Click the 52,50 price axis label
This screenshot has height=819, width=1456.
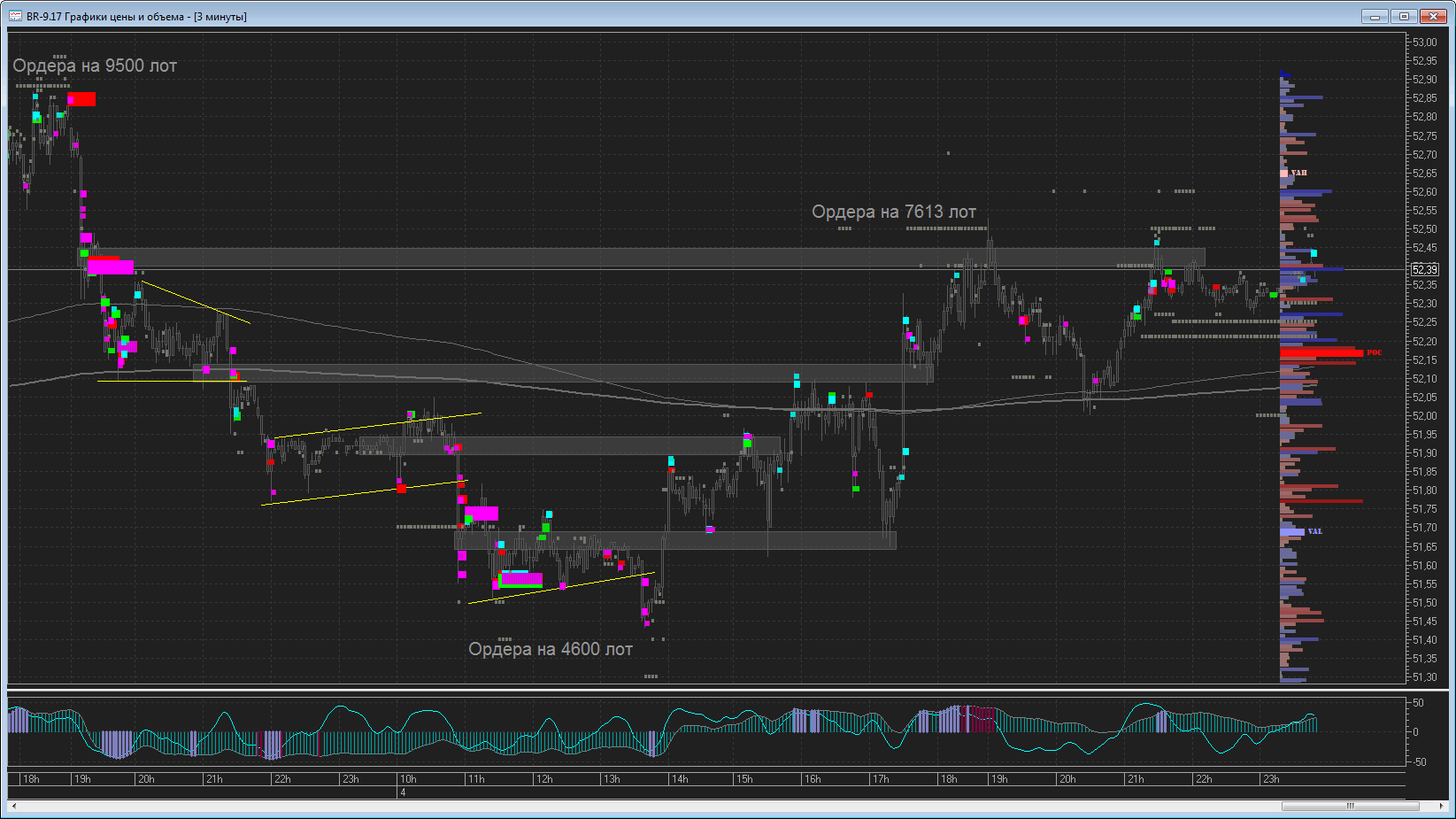click(1425, 228)
